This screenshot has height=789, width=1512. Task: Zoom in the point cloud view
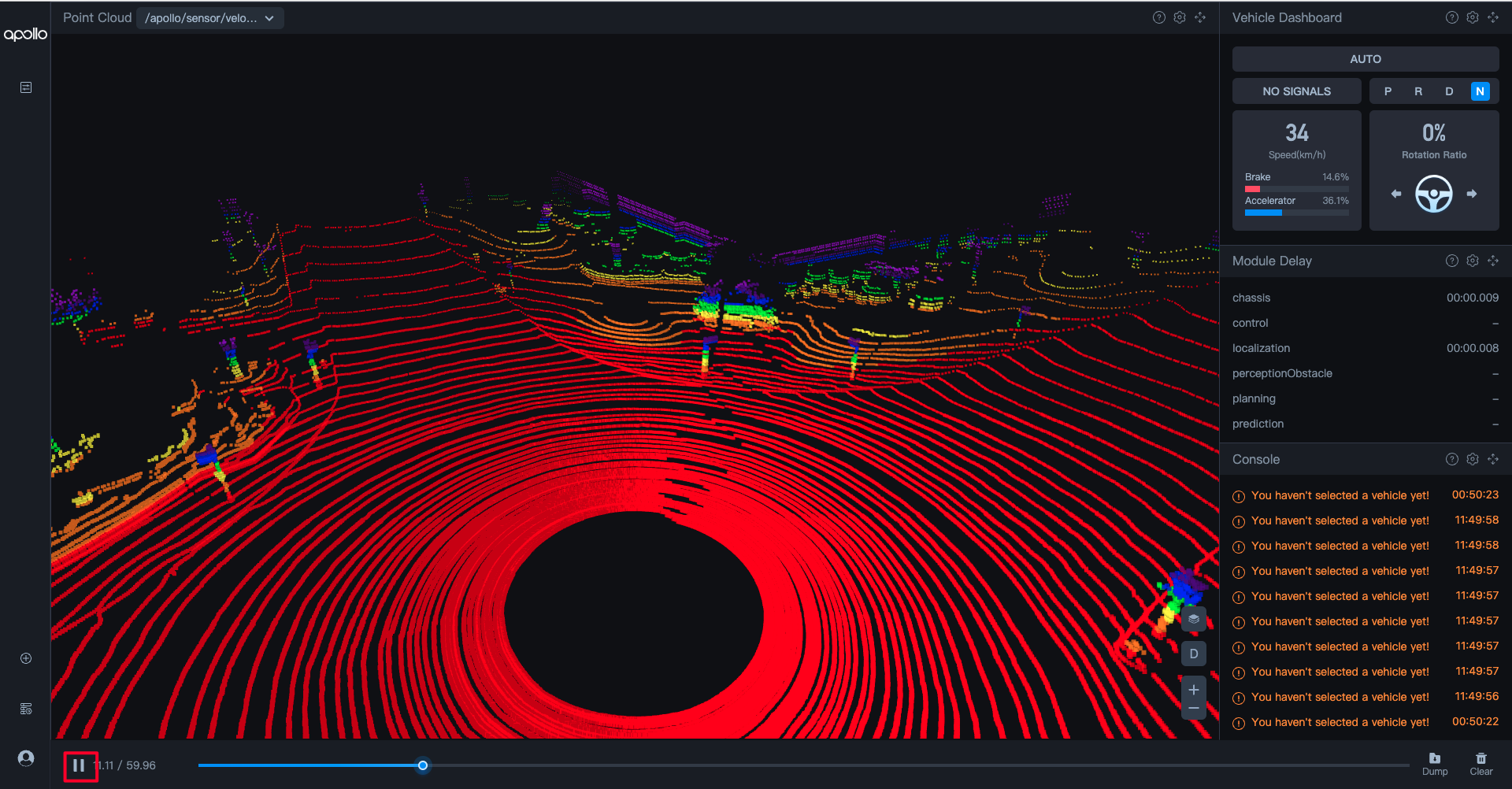click(x=1194, y=690)
